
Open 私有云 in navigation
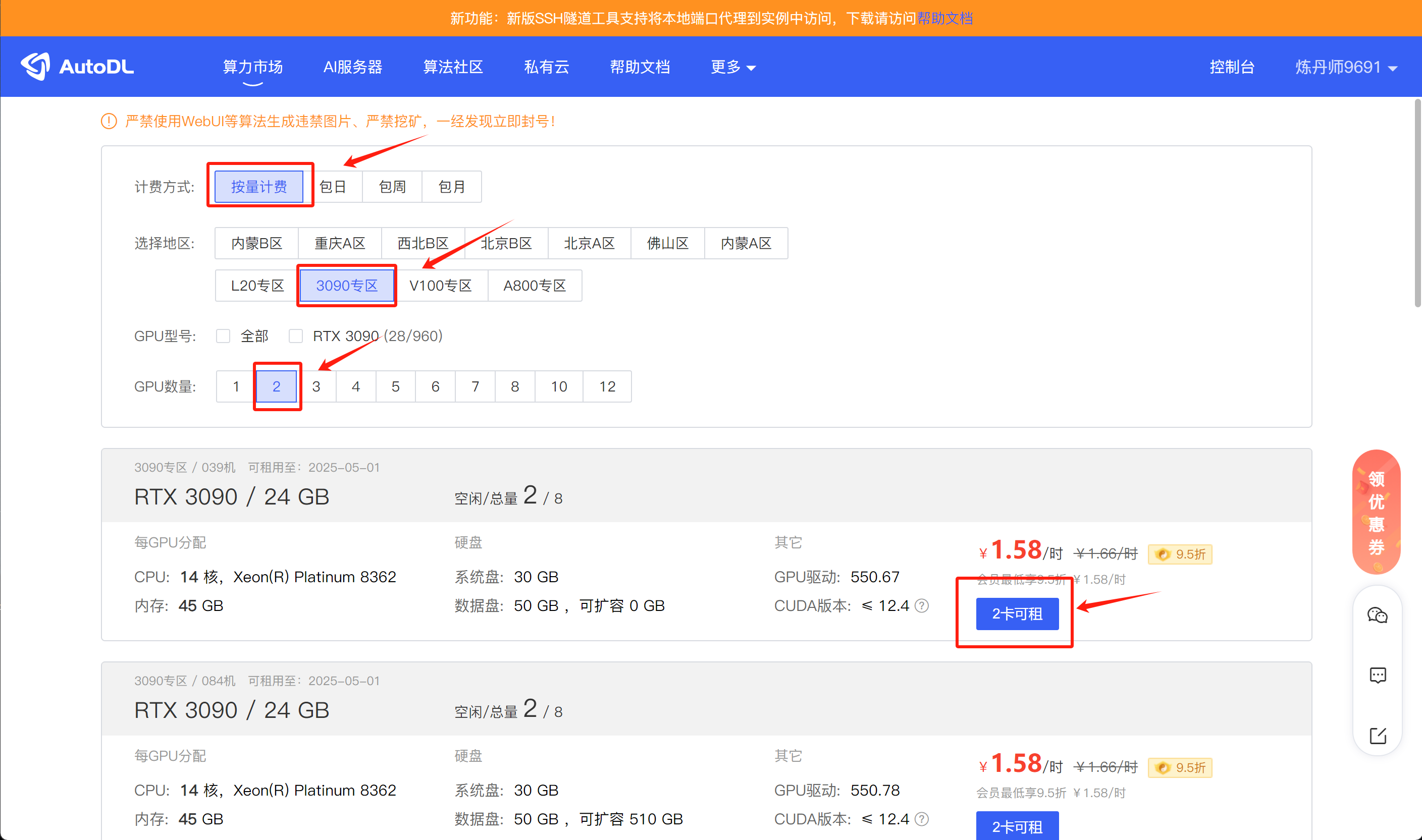point(547,67)
